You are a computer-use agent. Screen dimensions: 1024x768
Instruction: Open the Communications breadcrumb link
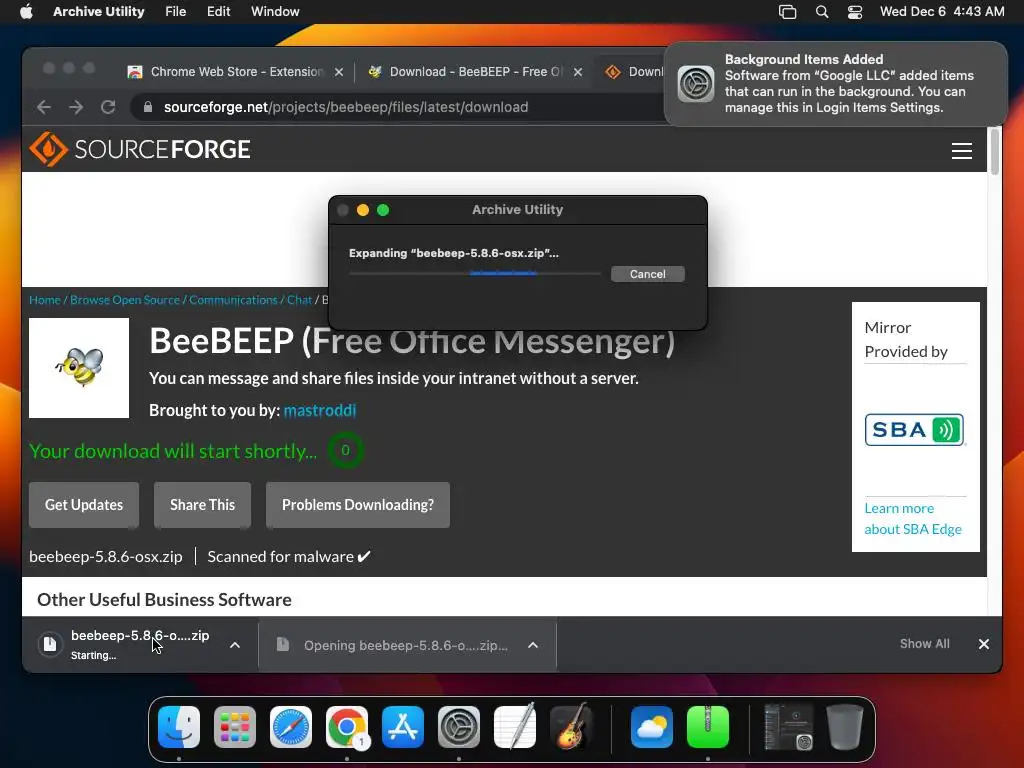(233, 300)
